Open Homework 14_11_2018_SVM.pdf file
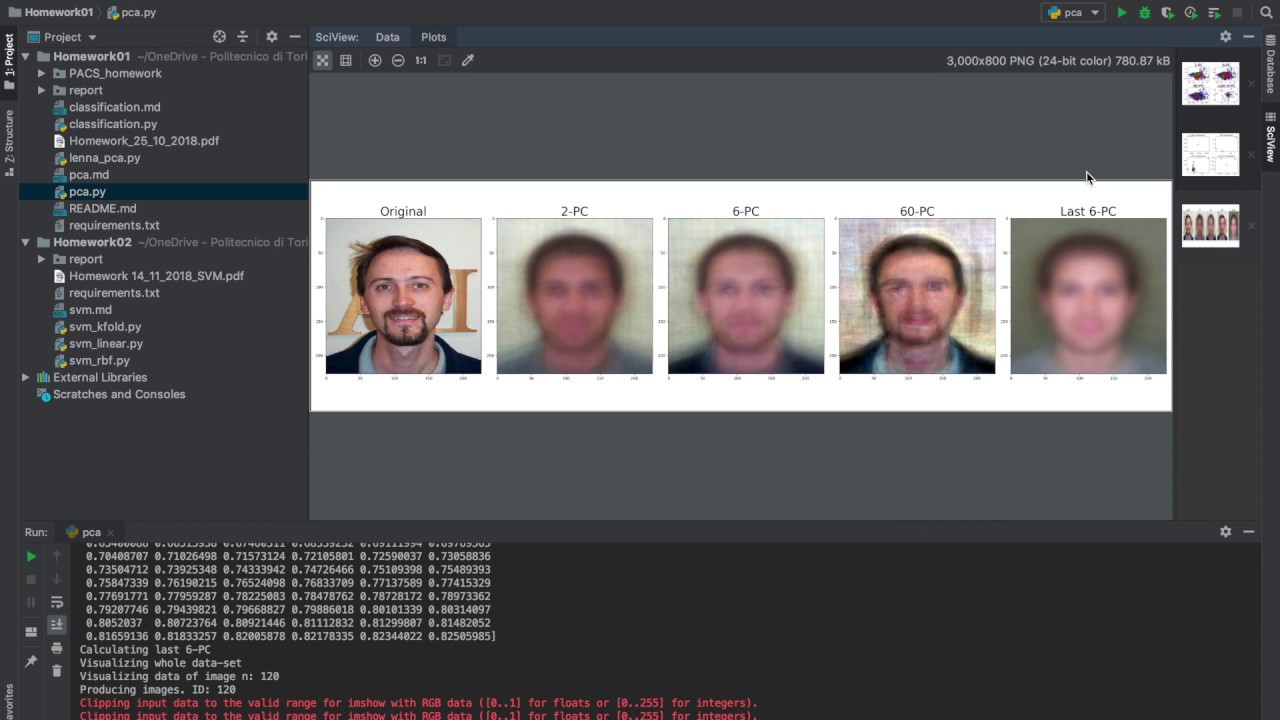 (156, 276)
